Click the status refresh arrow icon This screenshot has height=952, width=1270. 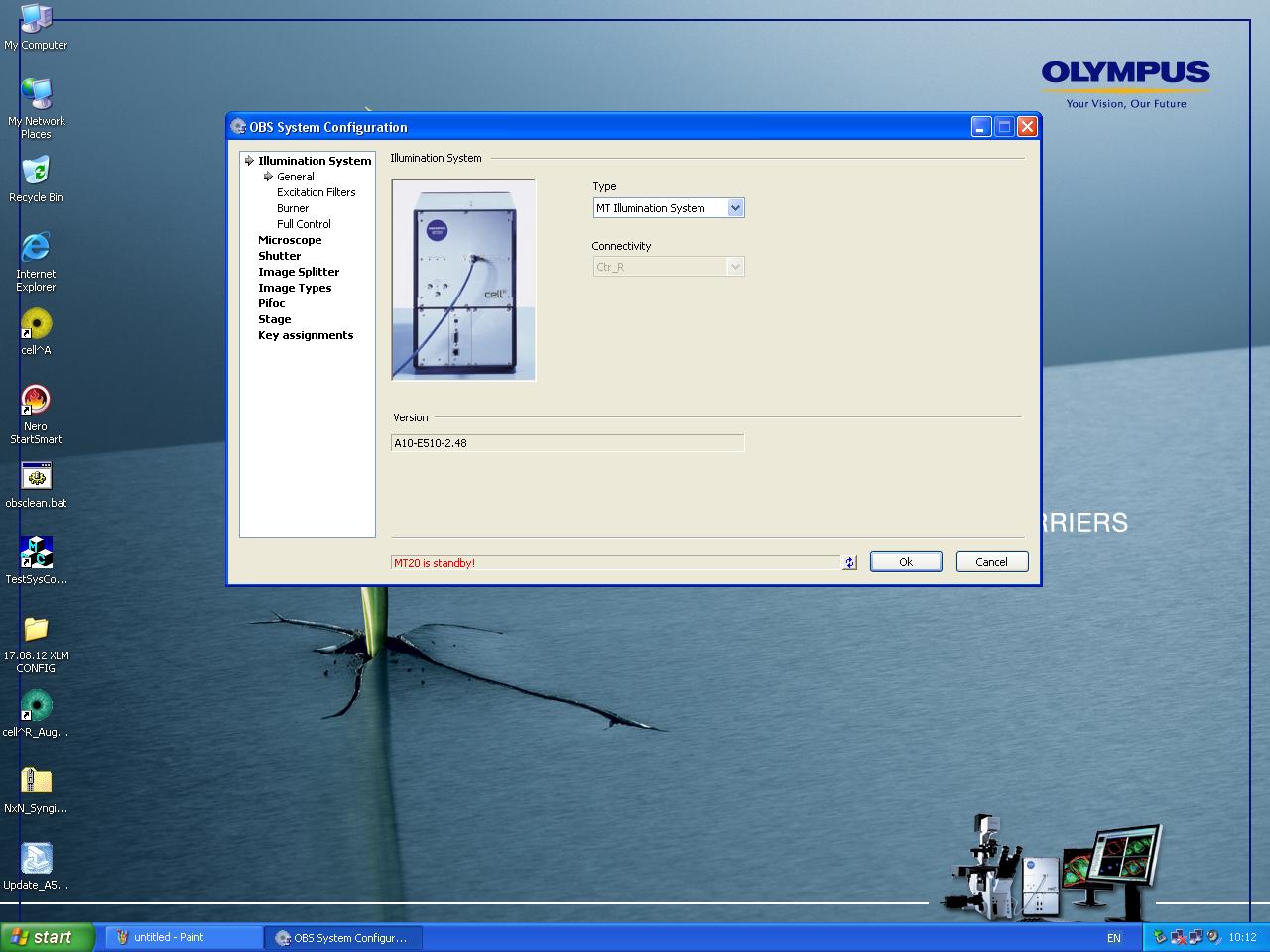849,562
